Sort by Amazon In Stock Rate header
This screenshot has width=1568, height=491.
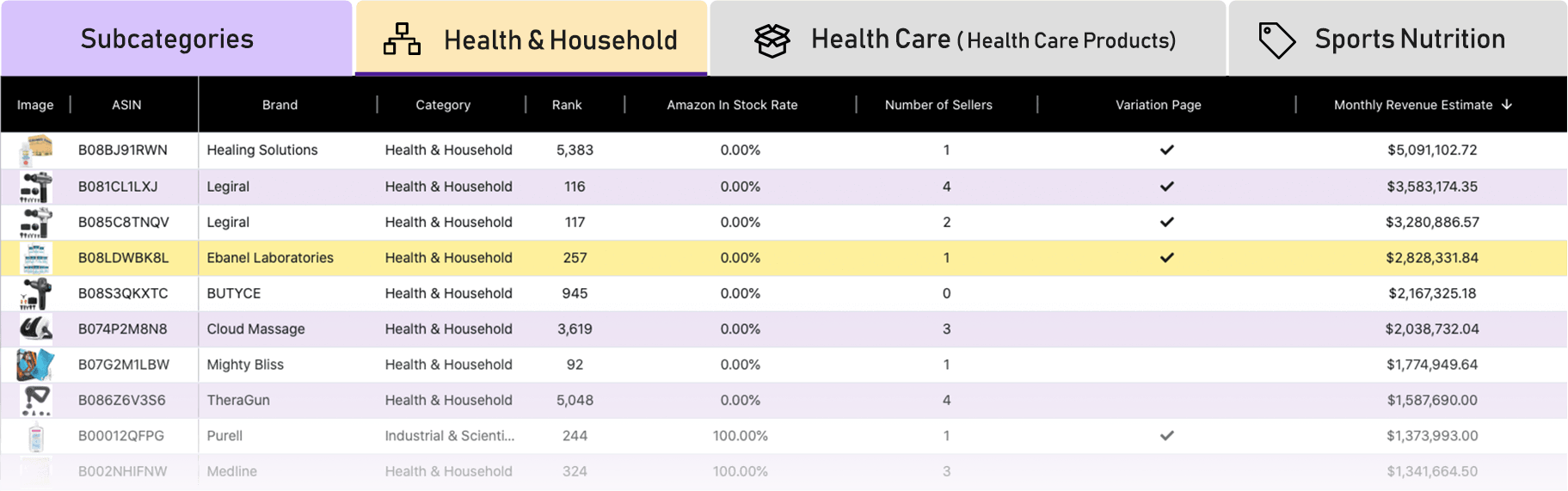coord(732,105)
